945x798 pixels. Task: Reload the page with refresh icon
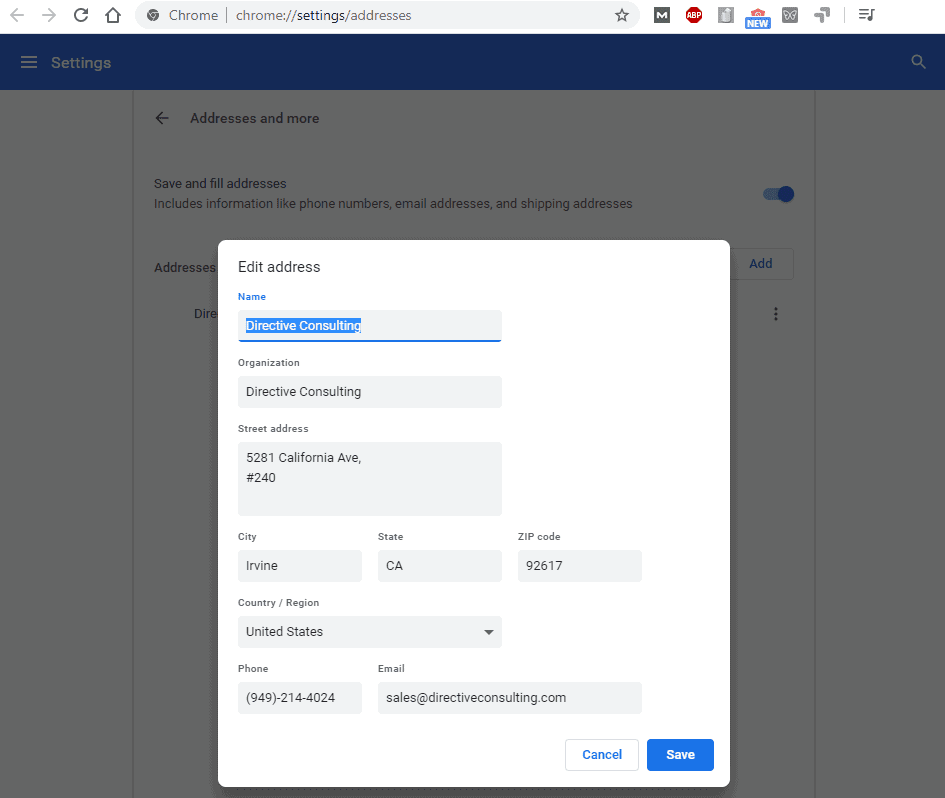pos(81,15)
